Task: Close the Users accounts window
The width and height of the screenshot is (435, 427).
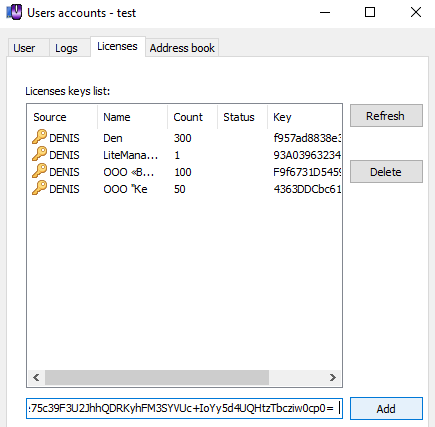Action: pos(416,13)
